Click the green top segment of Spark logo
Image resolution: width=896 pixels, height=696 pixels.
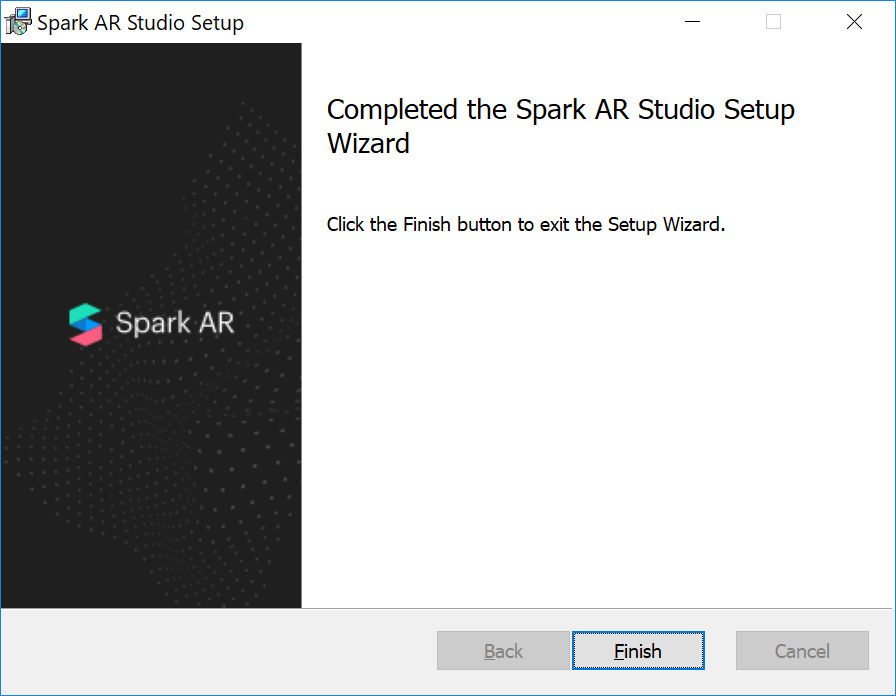point(85,311)
